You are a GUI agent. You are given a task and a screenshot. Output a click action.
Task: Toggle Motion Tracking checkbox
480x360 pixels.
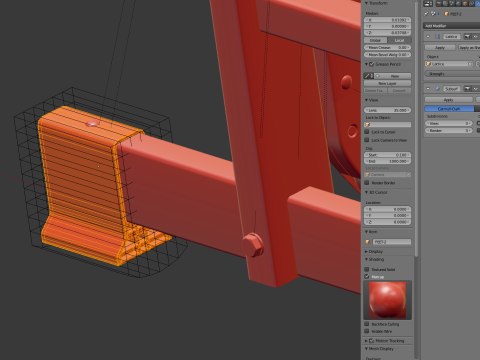372,341
